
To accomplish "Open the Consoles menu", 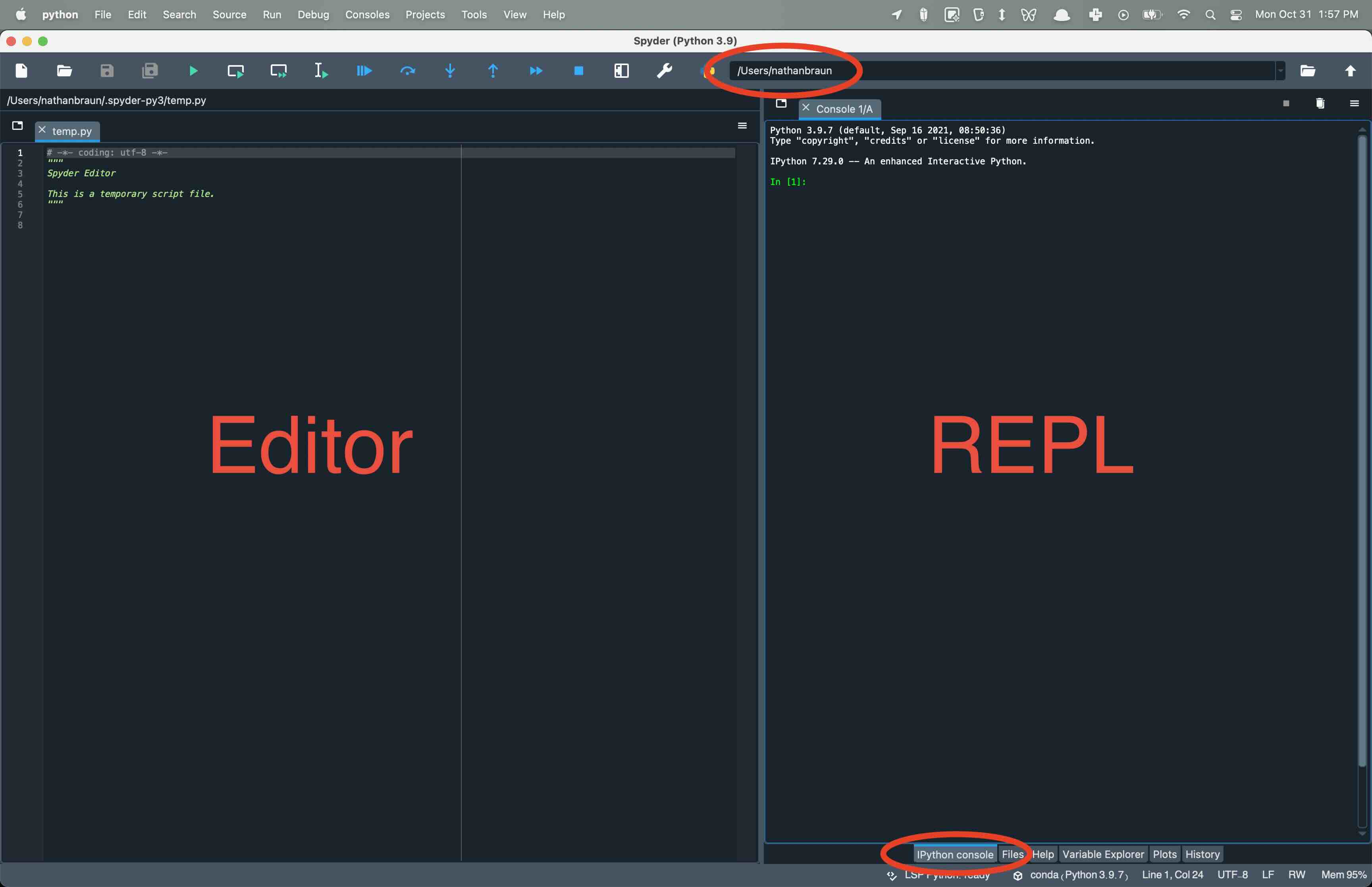I will pos(367,14).
